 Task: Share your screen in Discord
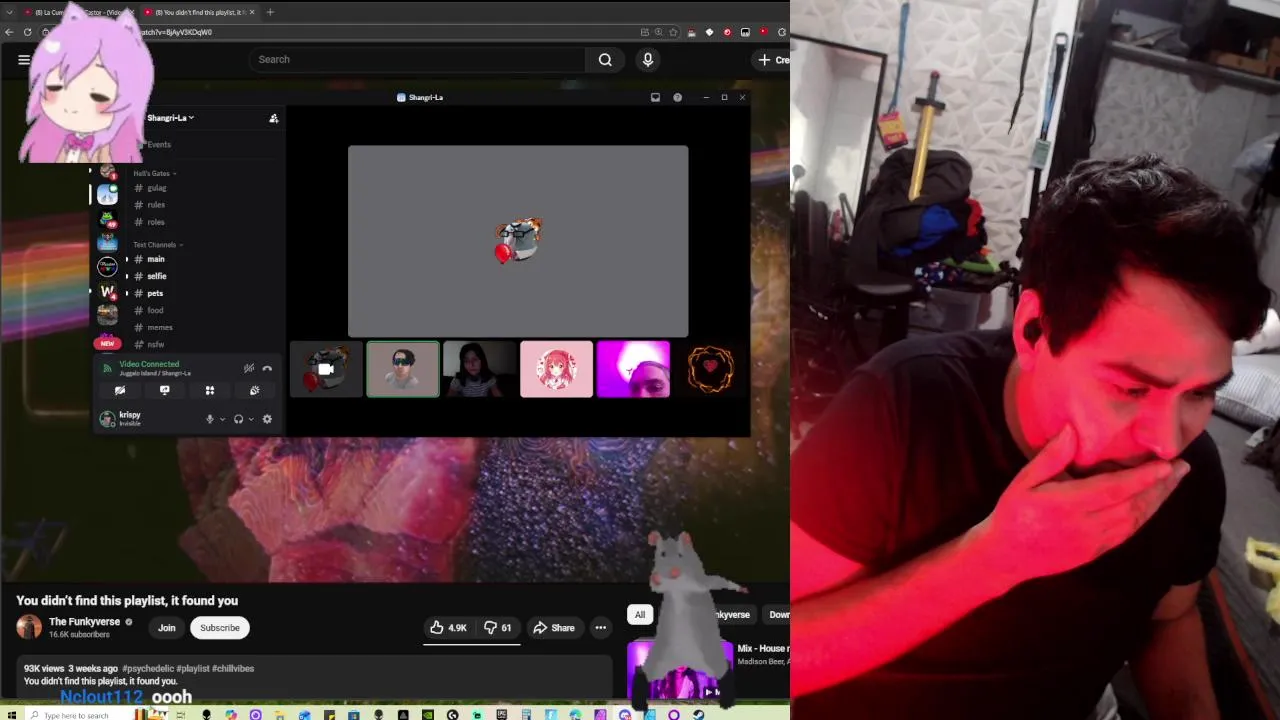click(165, 391)
